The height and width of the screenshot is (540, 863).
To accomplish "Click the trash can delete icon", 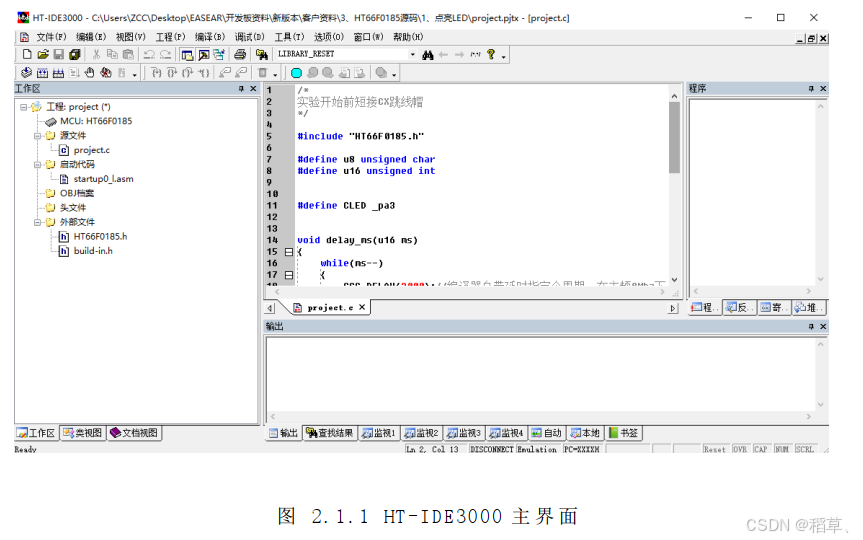I will pyautogui.click(x=263, y=73).
